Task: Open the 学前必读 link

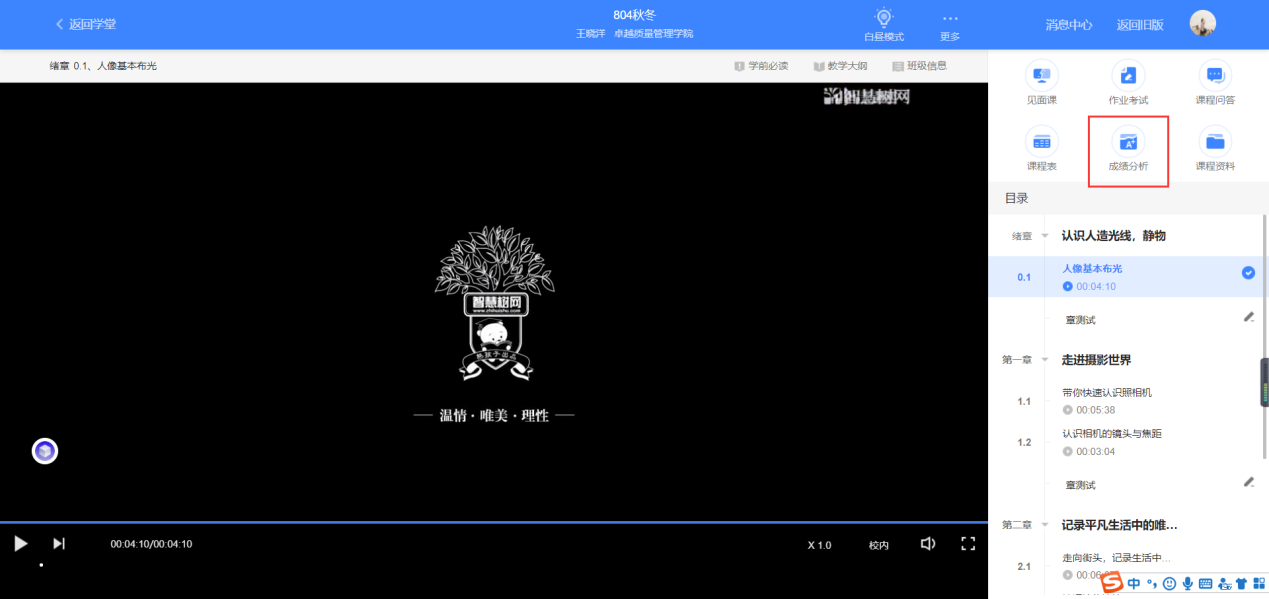Action: tap(768, 66)
